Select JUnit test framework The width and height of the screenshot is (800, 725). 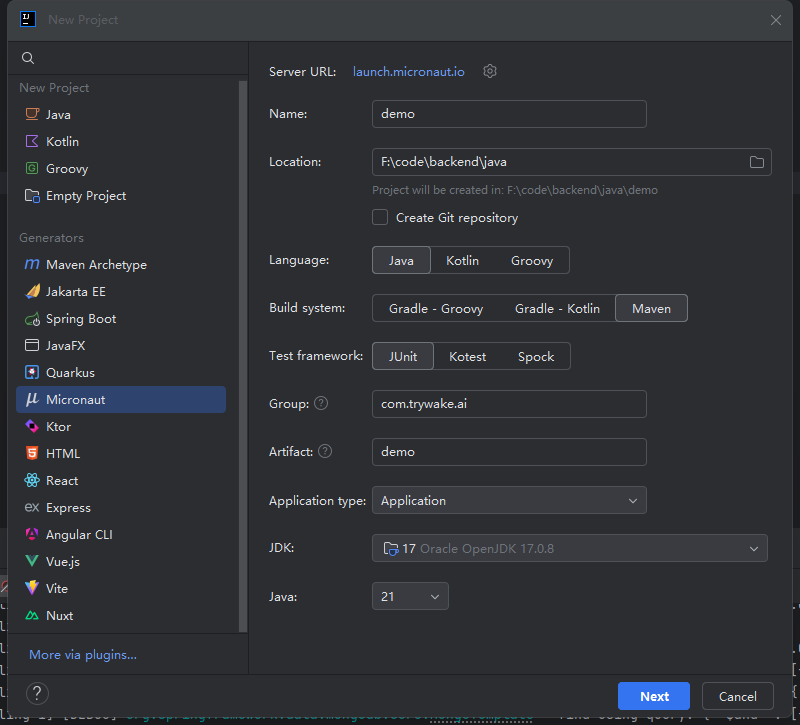403,356
